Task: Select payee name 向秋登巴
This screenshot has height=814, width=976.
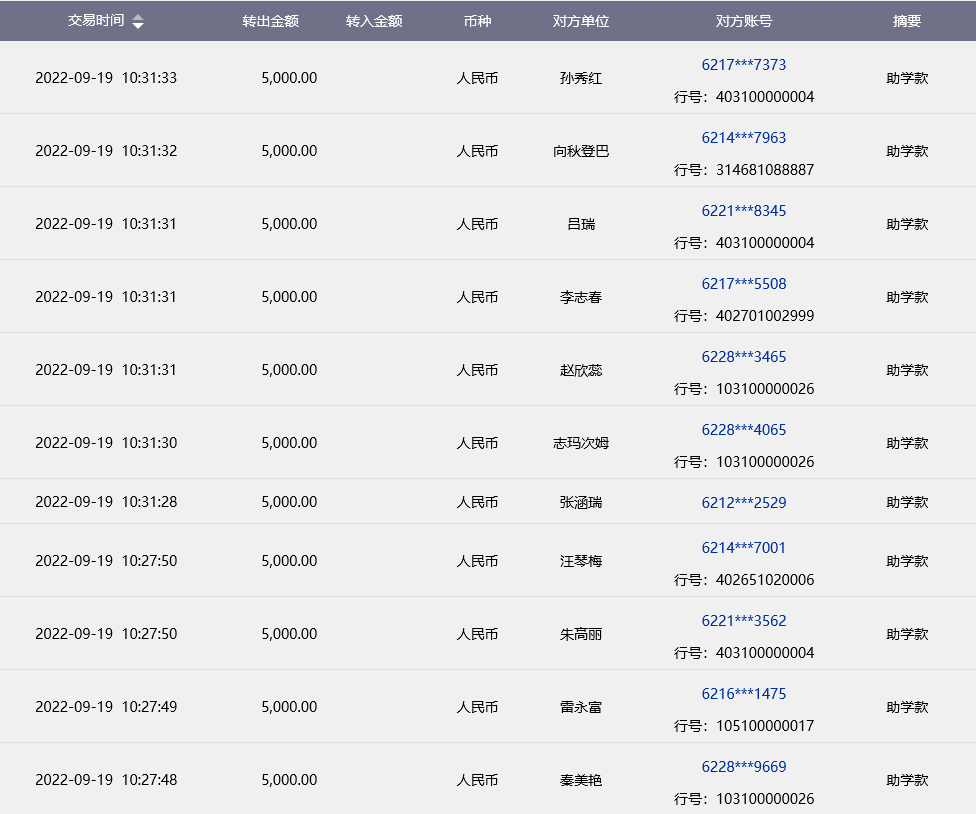Action: [581, 152]
